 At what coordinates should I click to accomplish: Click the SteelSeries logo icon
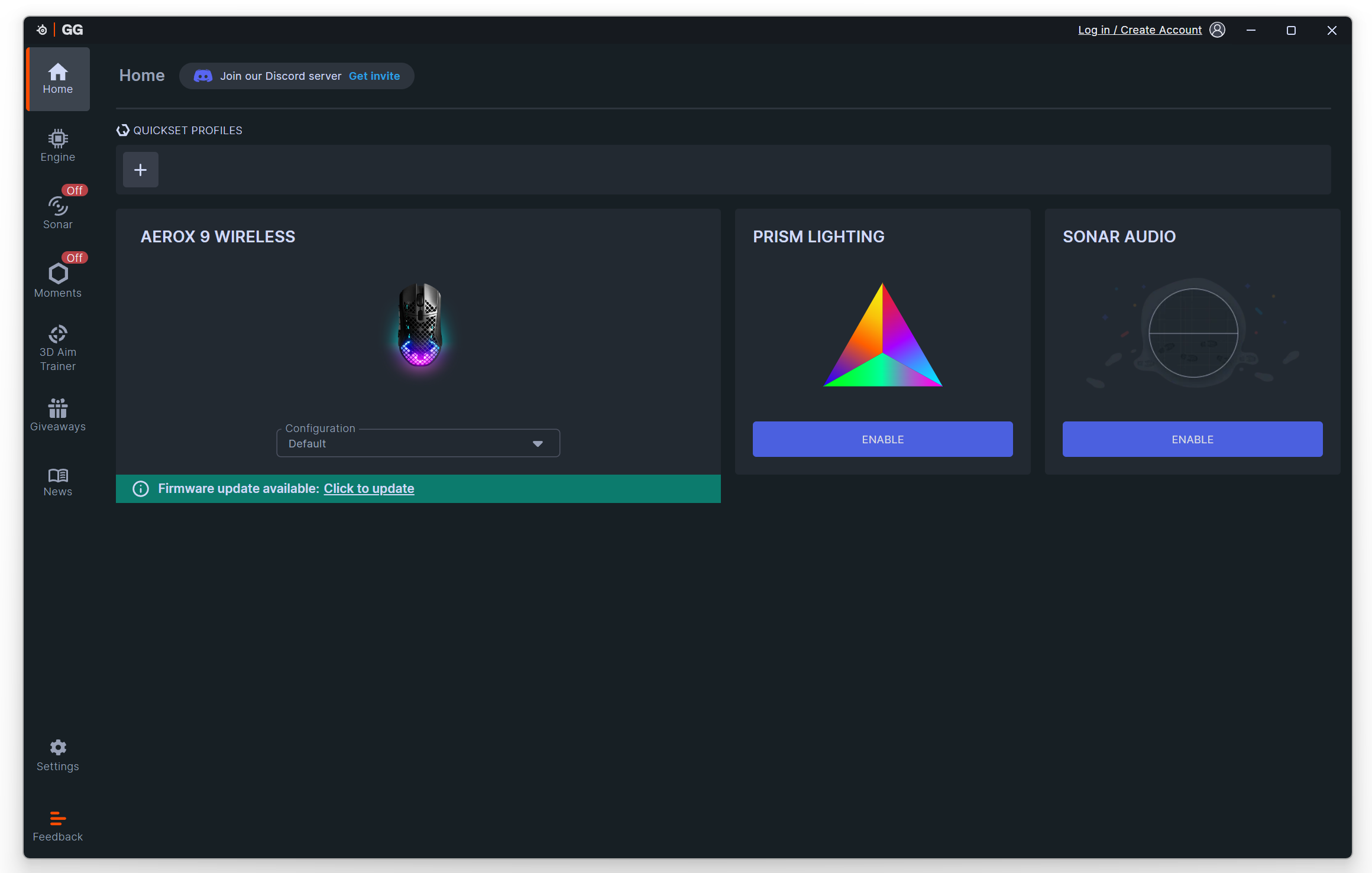point(41,30)
